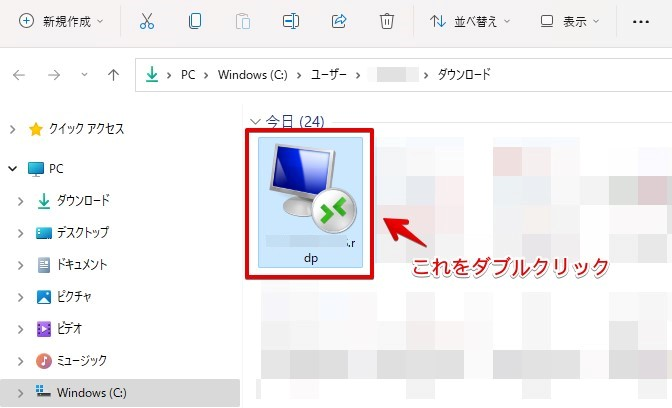
Task: Open recent locations chevron dropdown
Action: point(84,75)
